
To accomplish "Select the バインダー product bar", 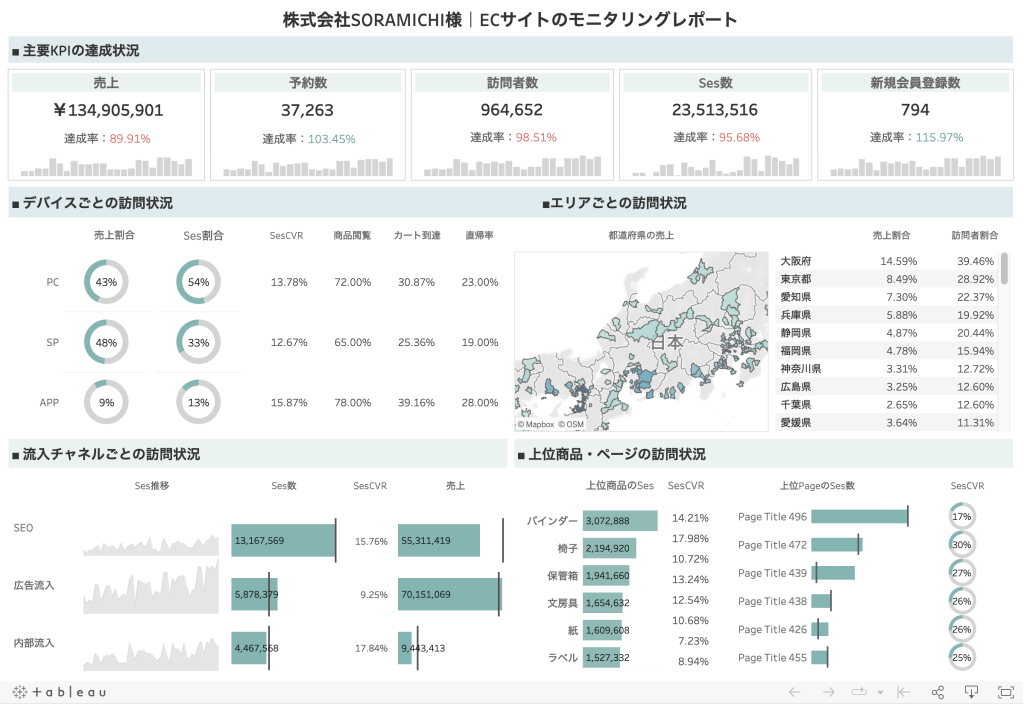I will [619, 521].
